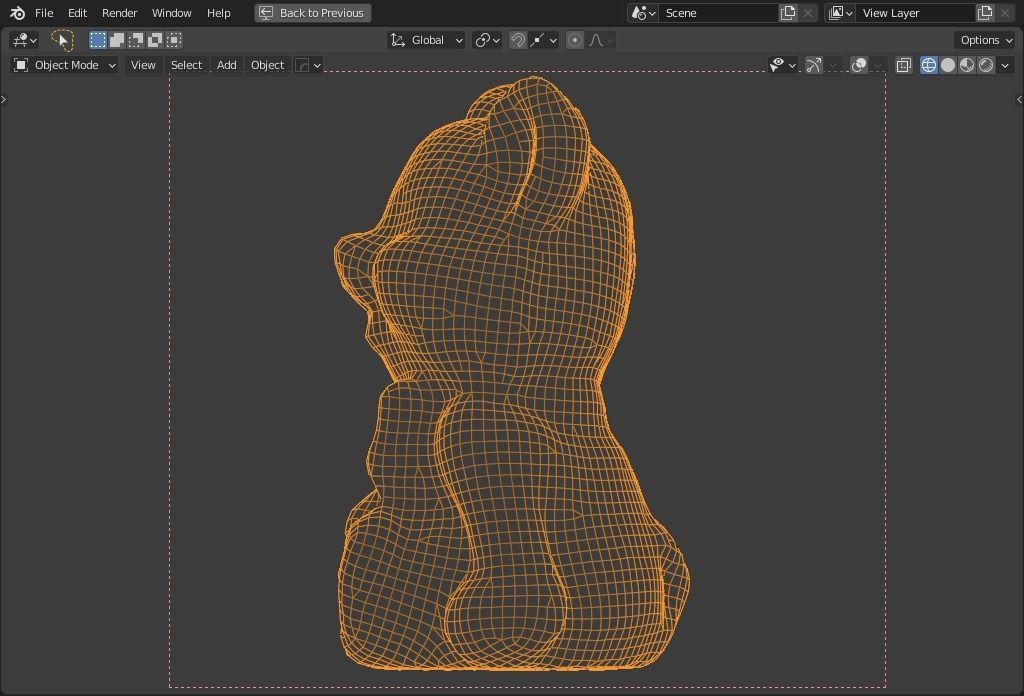
Task: Switch to Wireframe shading mode
Action: 929,65
